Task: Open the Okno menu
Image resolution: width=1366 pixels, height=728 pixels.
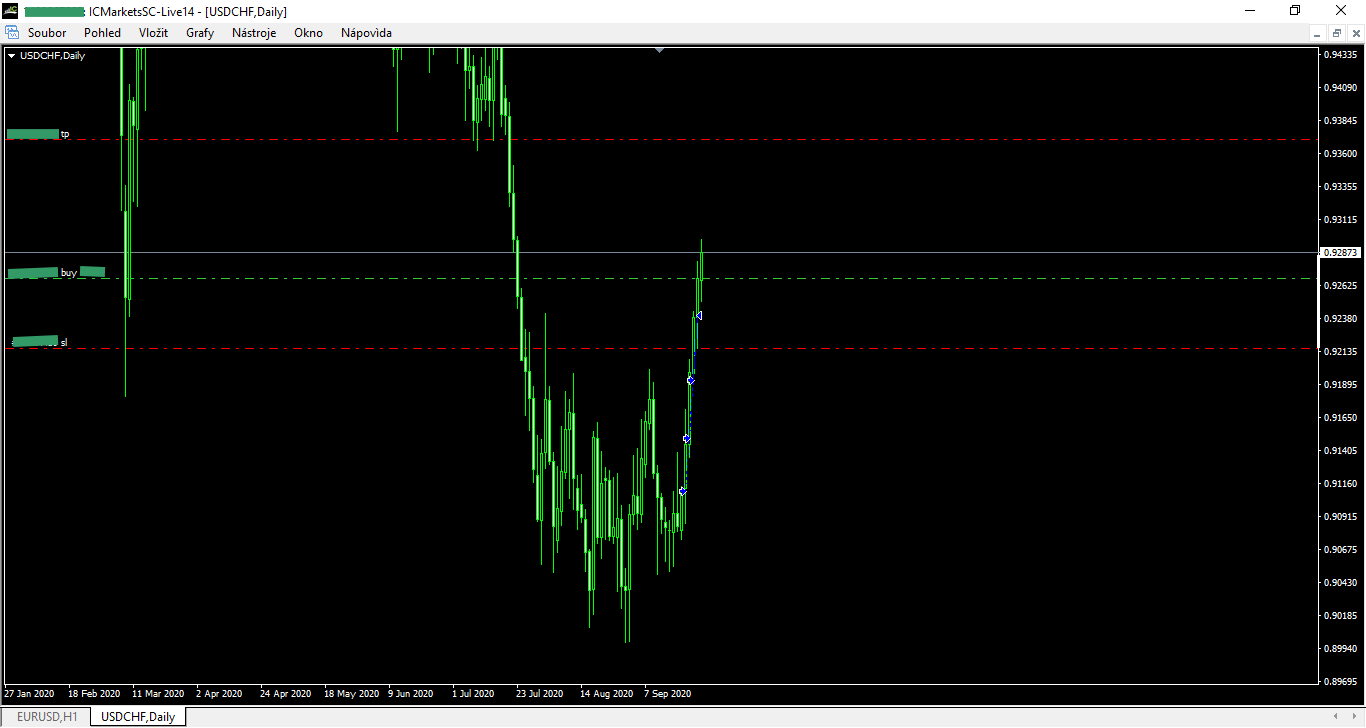Action: (x=308, y=33)
